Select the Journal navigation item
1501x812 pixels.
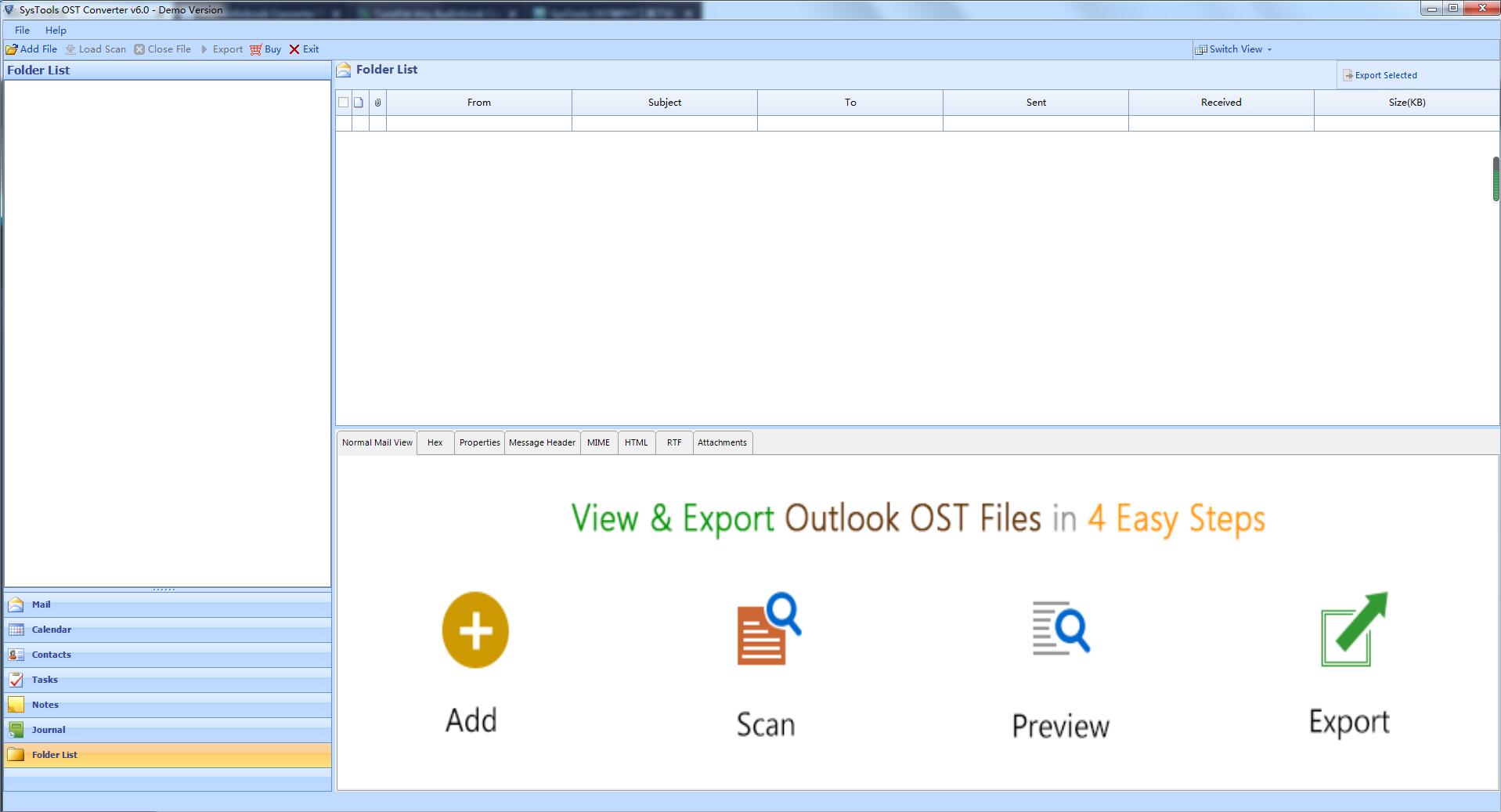(168, 730)
